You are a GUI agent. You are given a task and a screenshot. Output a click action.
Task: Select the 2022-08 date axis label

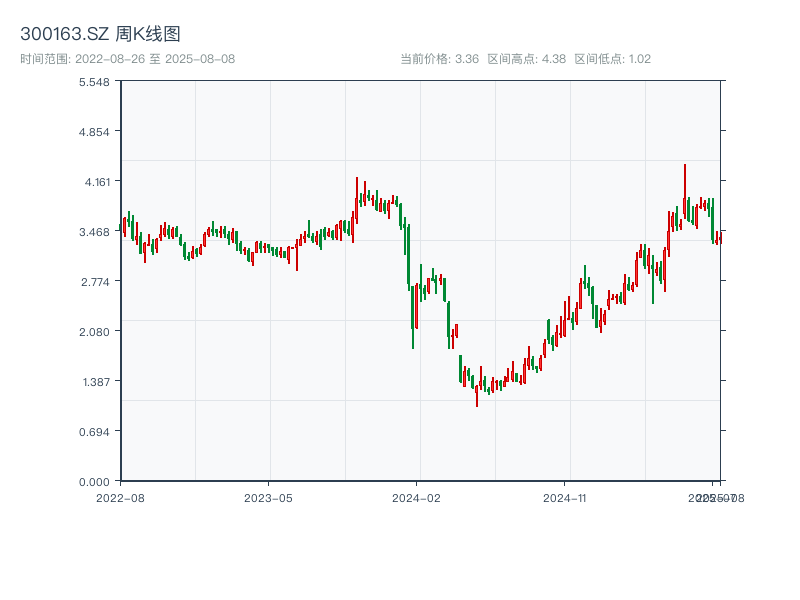click(x=120, y=497)
